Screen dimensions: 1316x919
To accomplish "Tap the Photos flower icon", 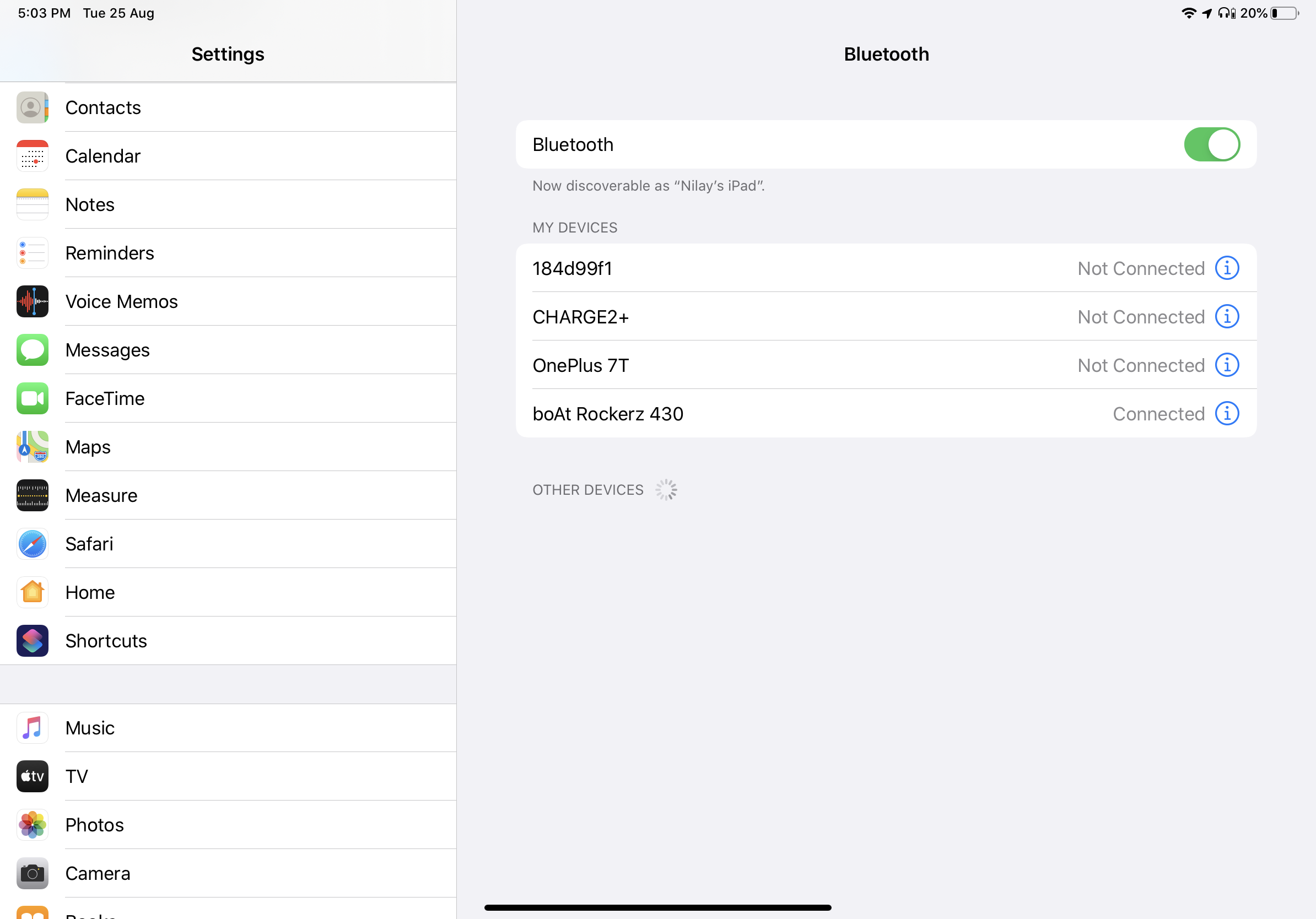I will click(x=33, y=824).
